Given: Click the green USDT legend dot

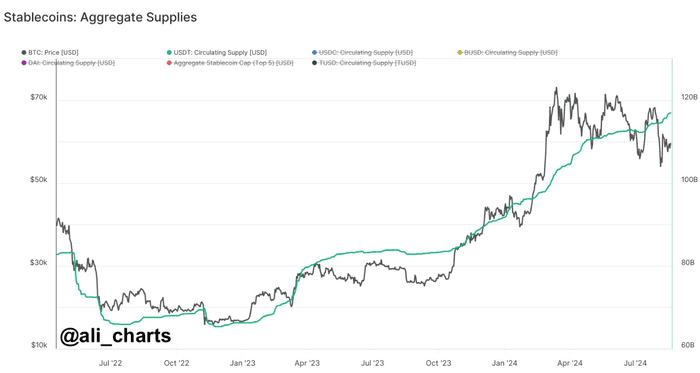Looking at the screenshot, I should click(x=169, y=53).
